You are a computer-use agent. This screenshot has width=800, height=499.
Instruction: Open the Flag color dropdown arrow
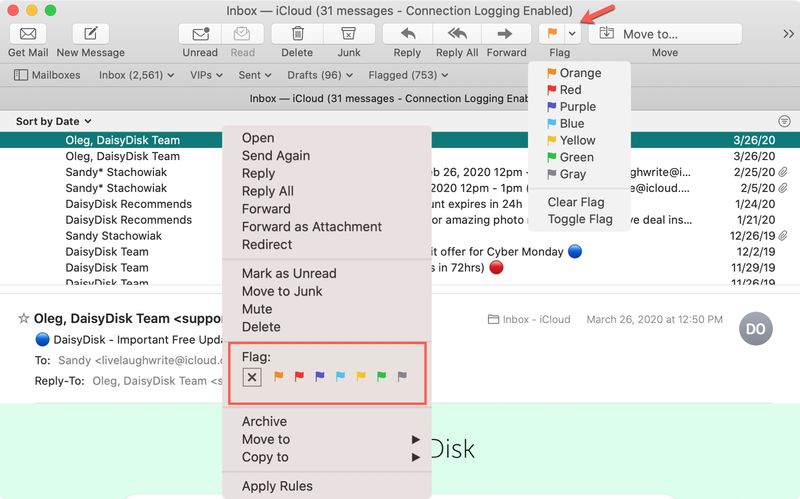click(572, 34)
